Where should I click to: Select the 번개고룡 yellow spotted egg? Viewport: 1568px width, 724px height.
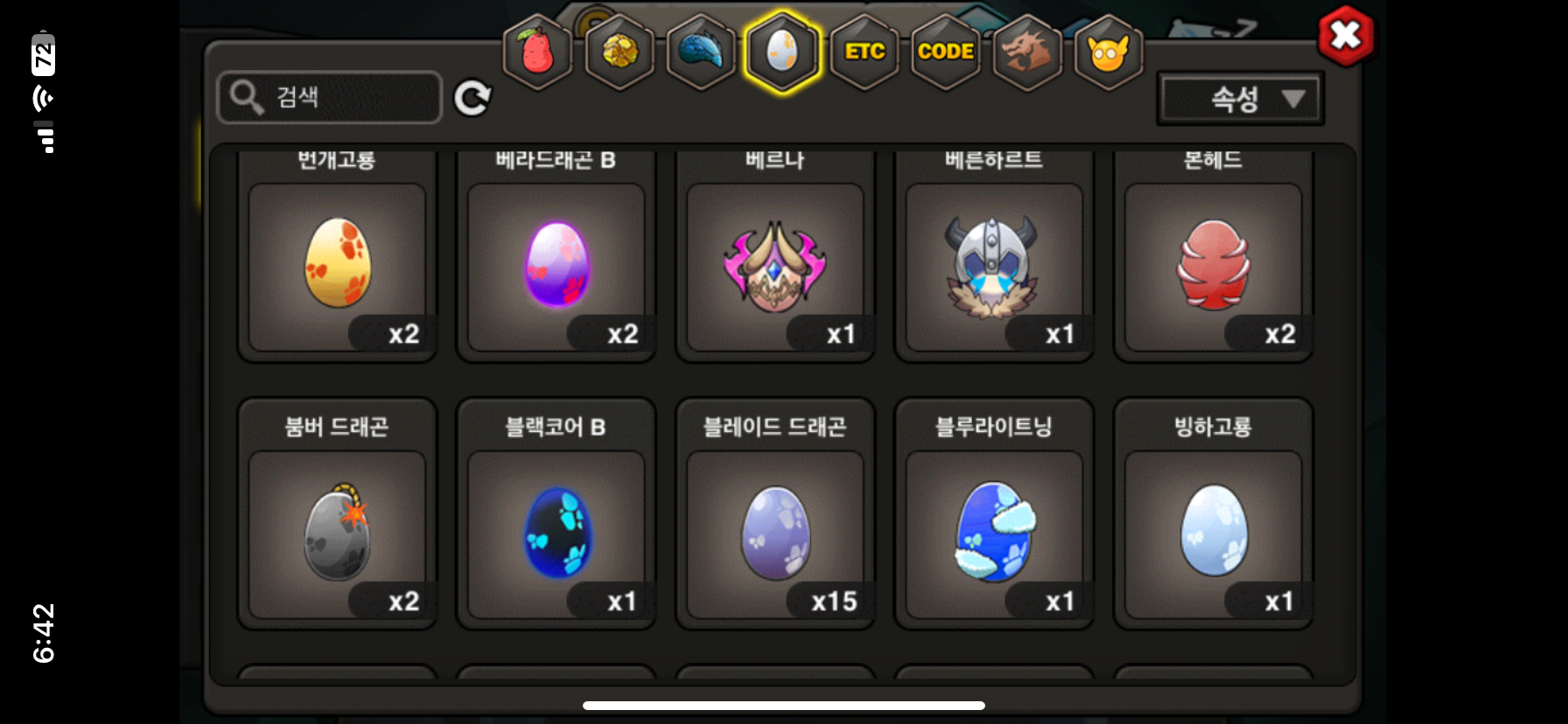click(x=337, y=256)
